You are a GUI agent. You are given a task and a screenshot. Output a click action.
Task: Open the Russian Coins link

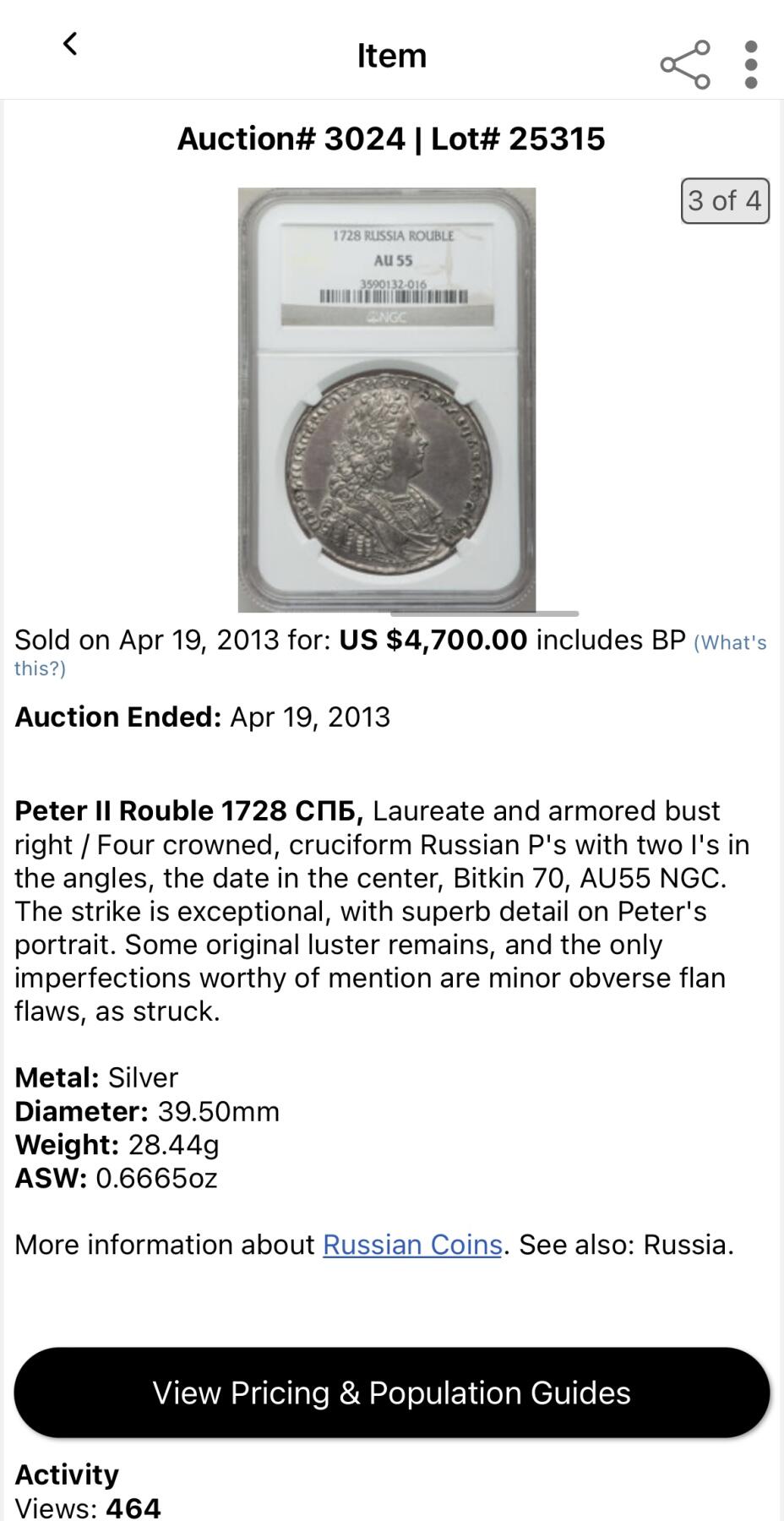[412, 1245]
